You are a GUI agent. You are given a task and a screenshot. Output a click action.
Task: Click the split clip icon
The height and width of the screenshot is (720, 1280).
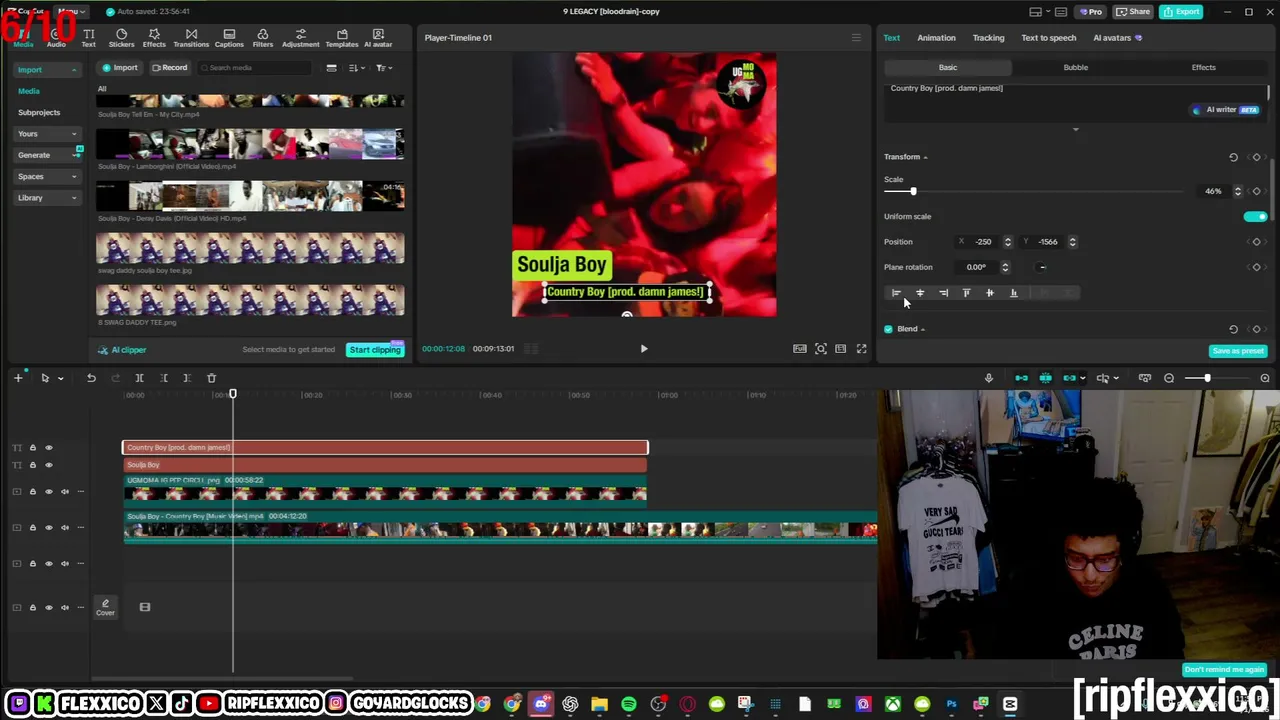tap(139, 378)
